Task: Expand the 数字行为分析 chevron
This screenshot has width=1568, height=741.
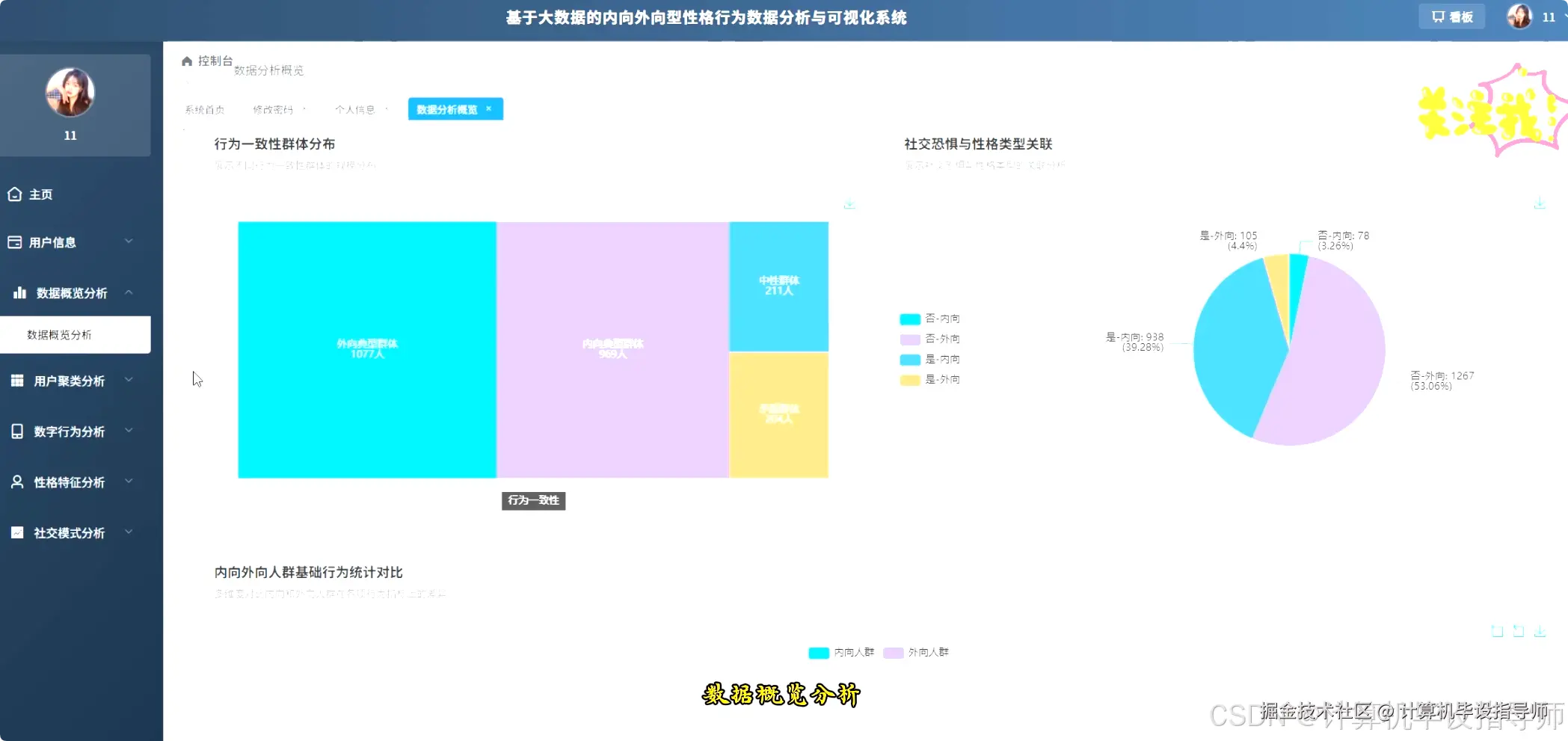Action: click(129, 431)
